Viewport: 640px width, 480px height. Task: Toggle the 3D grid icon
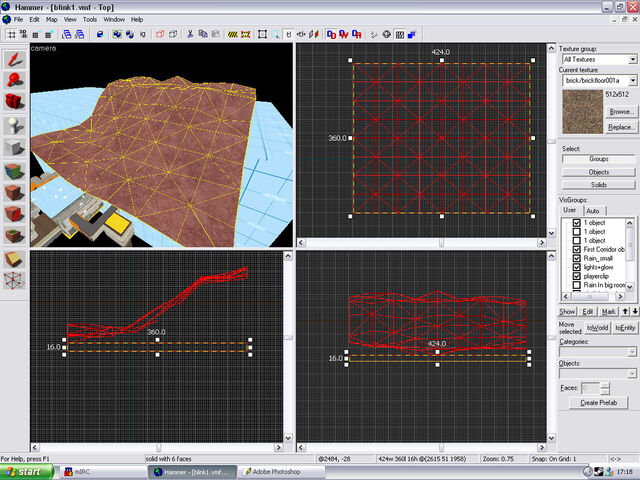click(23, 35)
